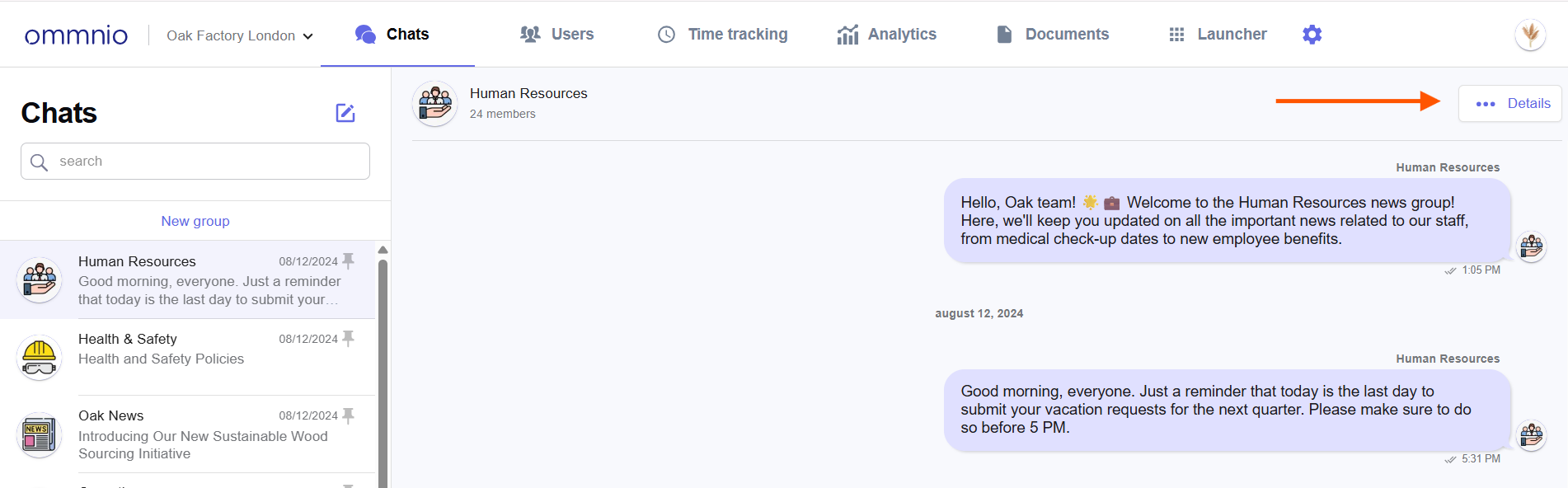
Task: Go to the Analytics tab
Action: click(887, 35)
